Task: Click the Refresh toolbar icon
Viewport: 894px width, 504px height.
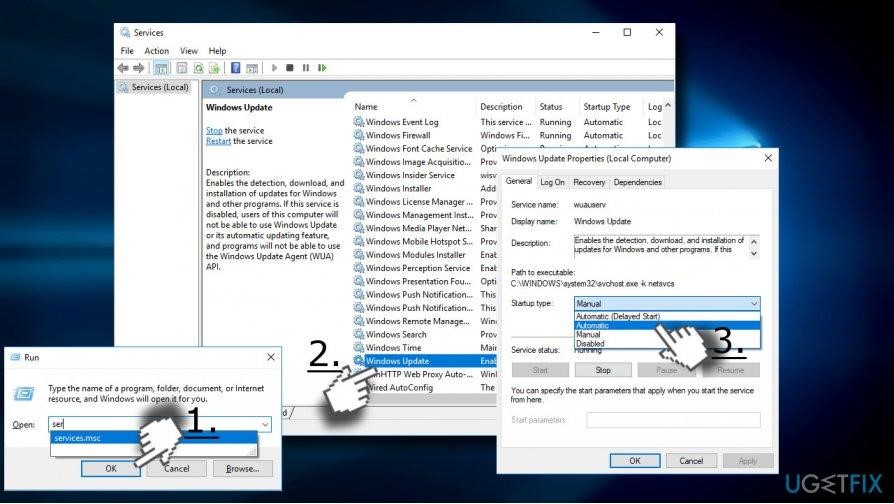Action: coord(198,68)
